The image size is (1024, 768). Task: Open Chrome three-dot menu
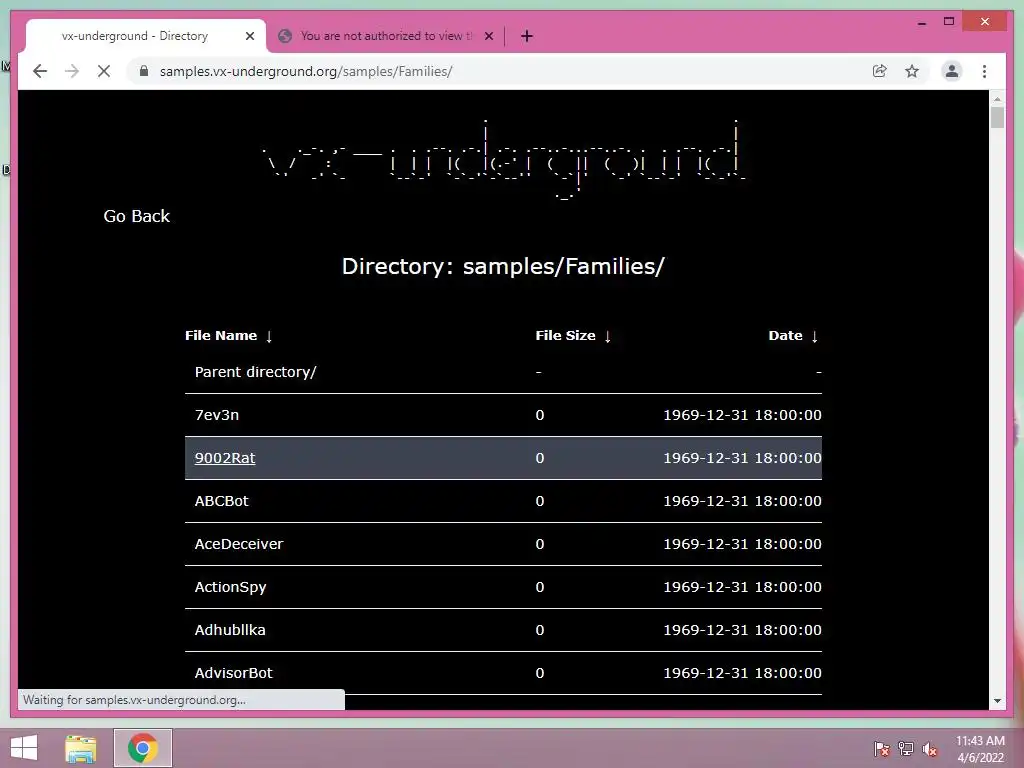coord(984,71)
